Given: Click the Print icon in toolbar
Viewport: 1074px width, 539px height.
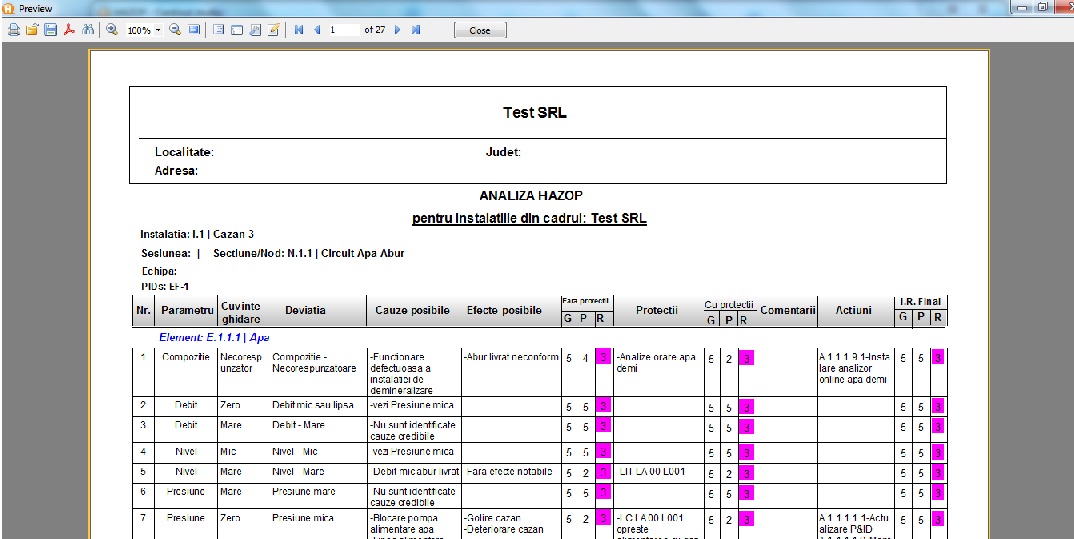Looking at the screenshot, I should [14, 30].
